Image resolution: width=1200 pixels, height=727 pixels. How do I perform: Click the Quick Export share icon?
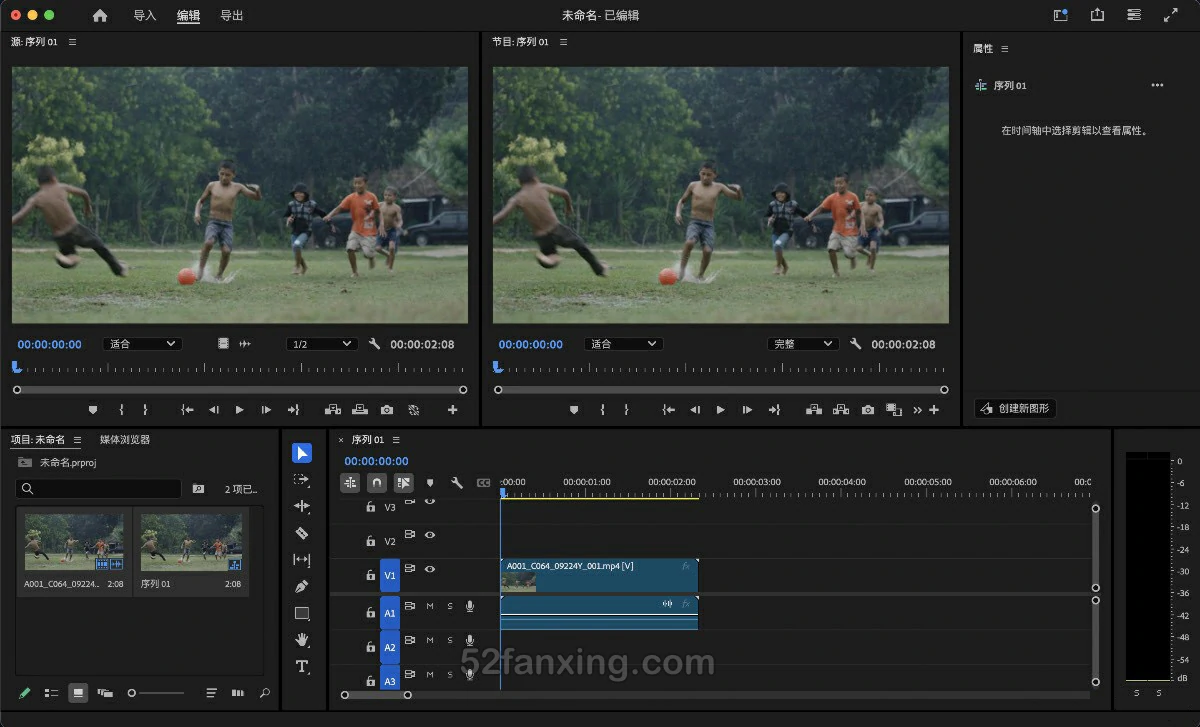[x=1097, y=15]
